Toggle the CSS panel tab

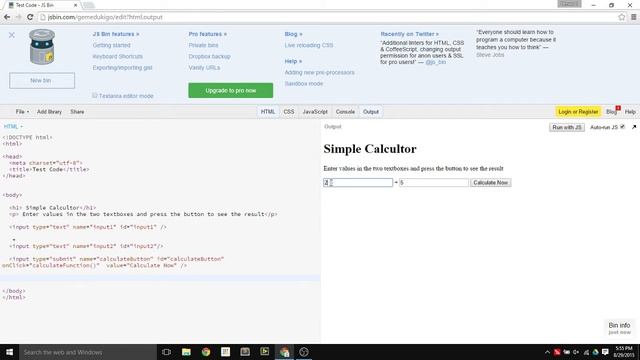(289, 112)
